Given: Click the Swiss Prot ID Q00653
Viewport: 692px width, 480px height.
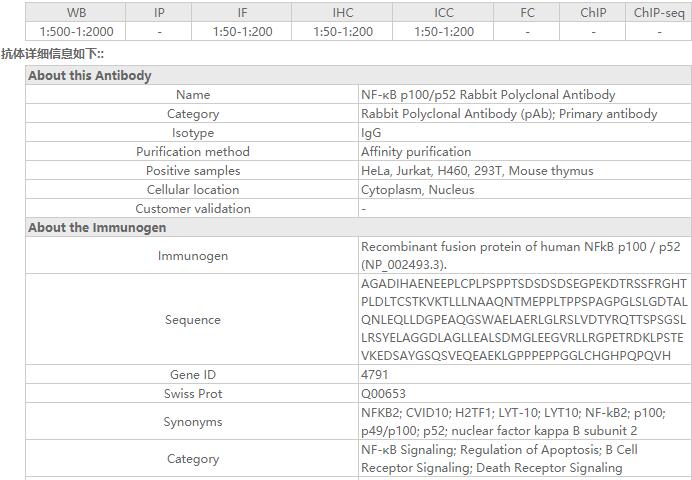Looking at the screenshot, I should click(x=383, y=394).
